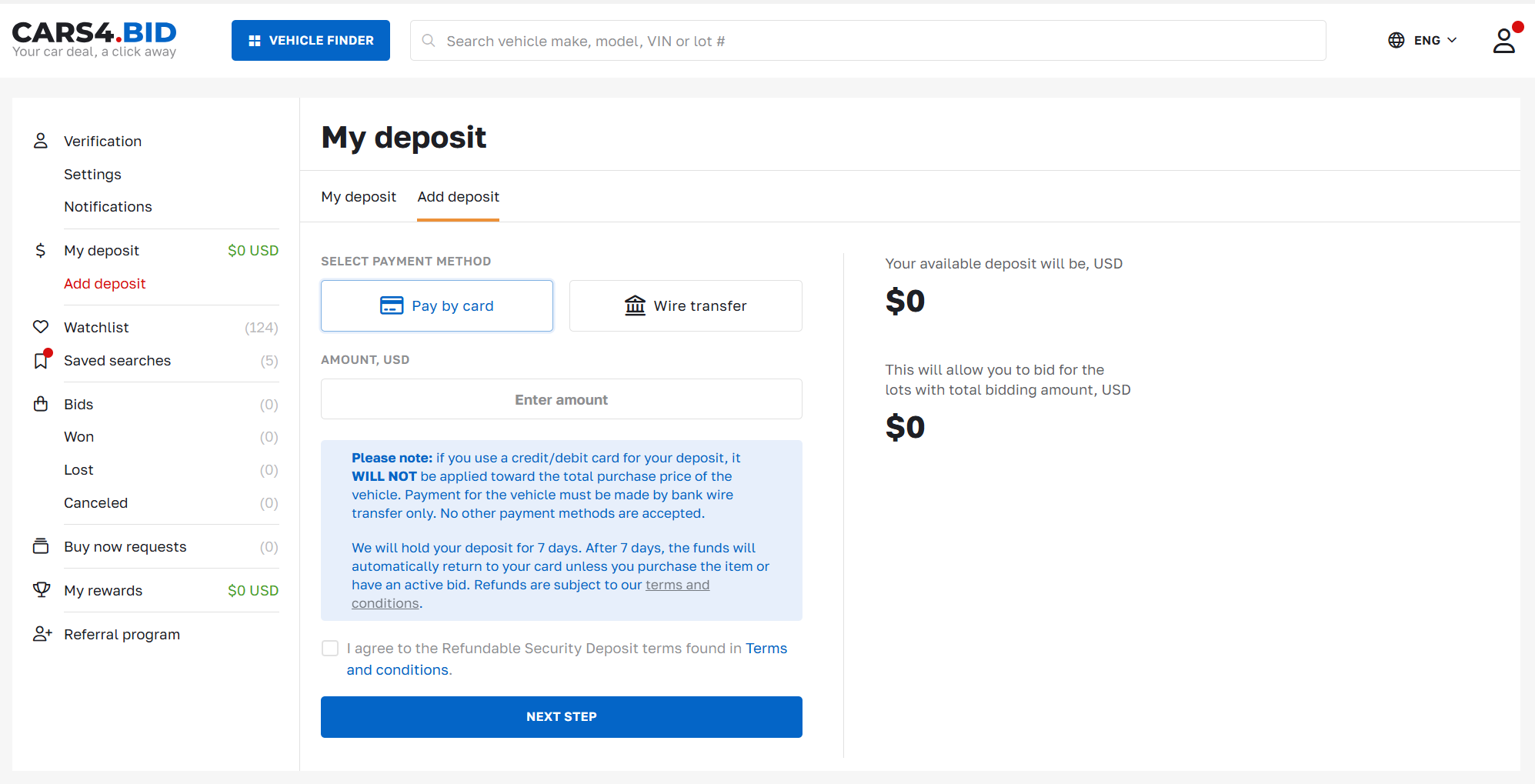Click the globe language icon
1535x784 pixels.
tap(1396, 41)
